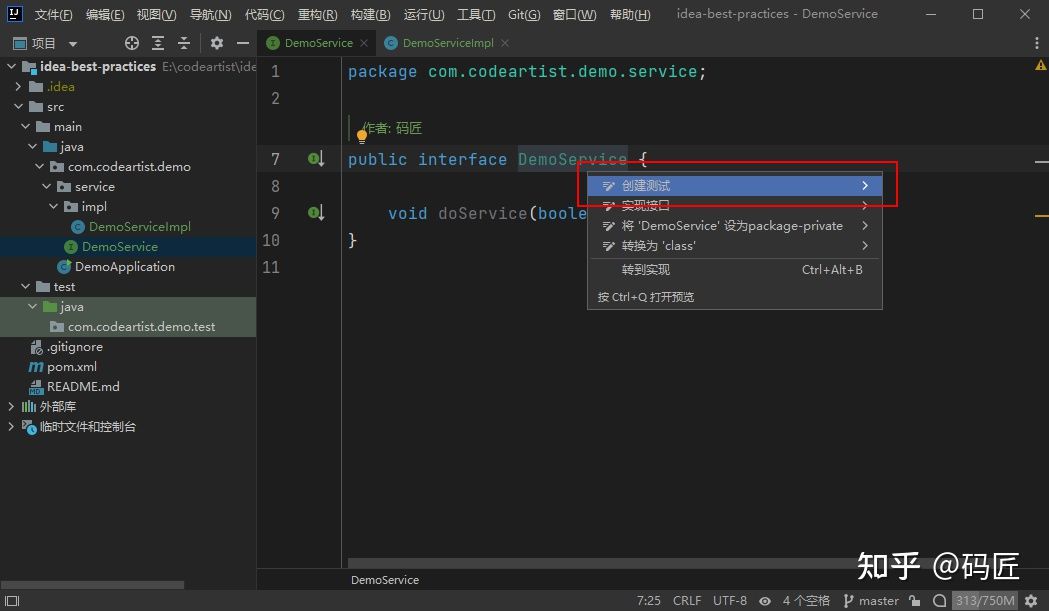Select the .gitignore file
This screenshot has width=1049, height=611.
[x=74, y=347]
